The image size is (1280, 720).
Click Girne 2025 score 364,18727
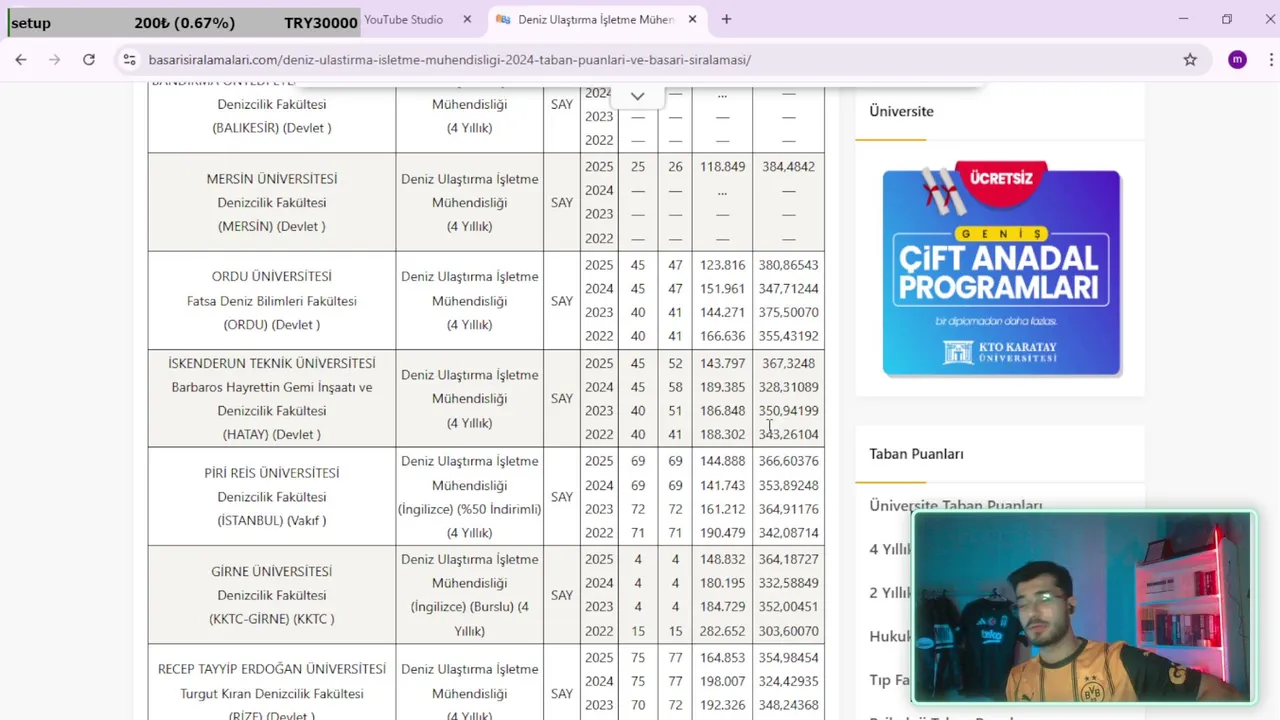pos(788,559)
